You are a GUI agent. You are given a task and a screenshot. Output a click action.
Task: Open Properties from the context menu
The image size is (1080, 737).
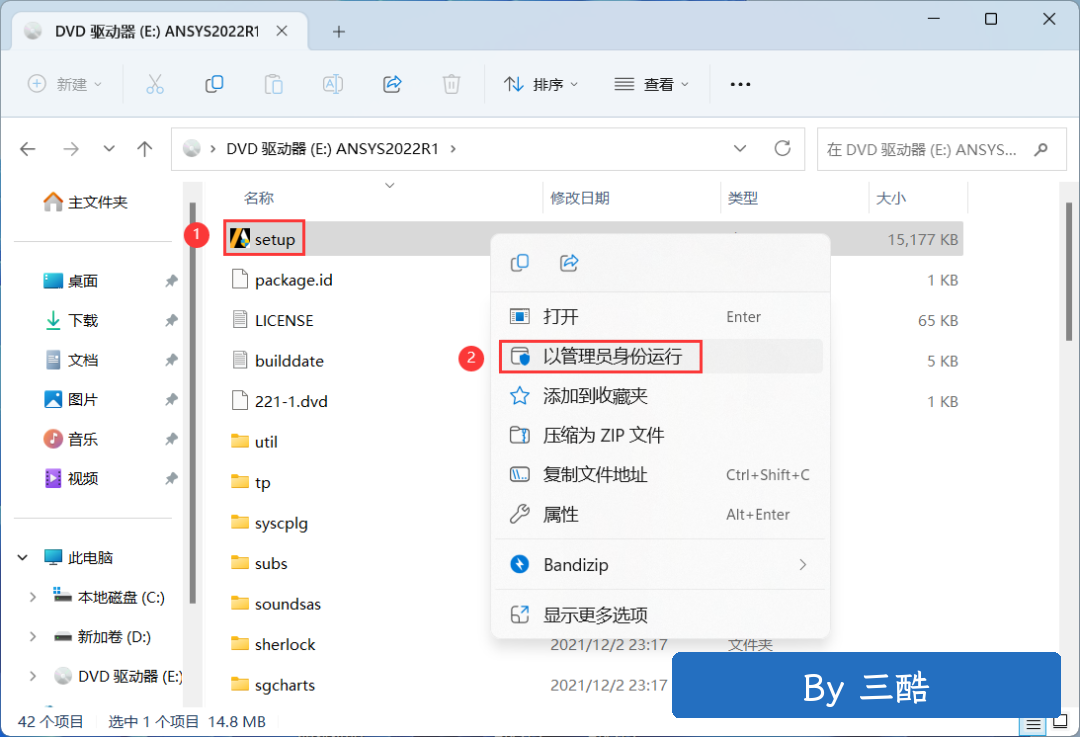(660, 515)
